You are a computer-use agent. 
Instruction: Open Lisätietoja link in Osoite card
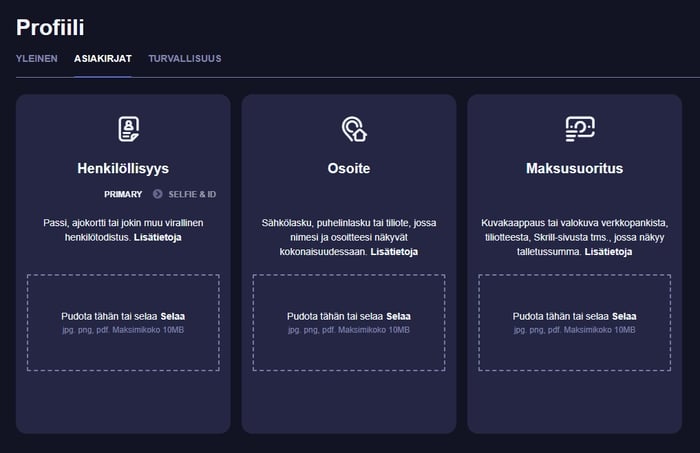pos(394,252)
